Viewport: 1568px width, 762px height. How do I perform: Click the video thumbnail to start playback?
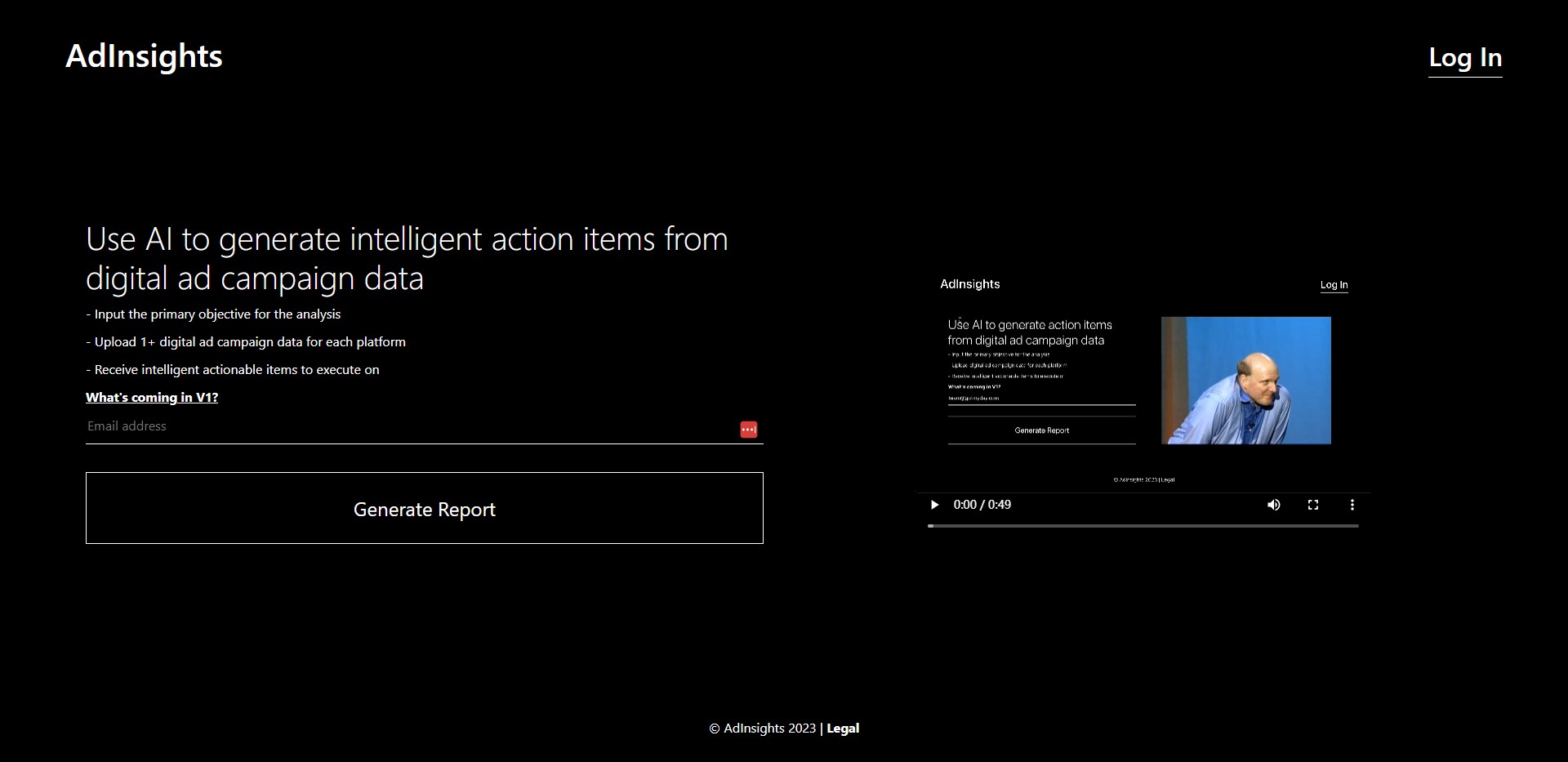[x=1142, y=380]
